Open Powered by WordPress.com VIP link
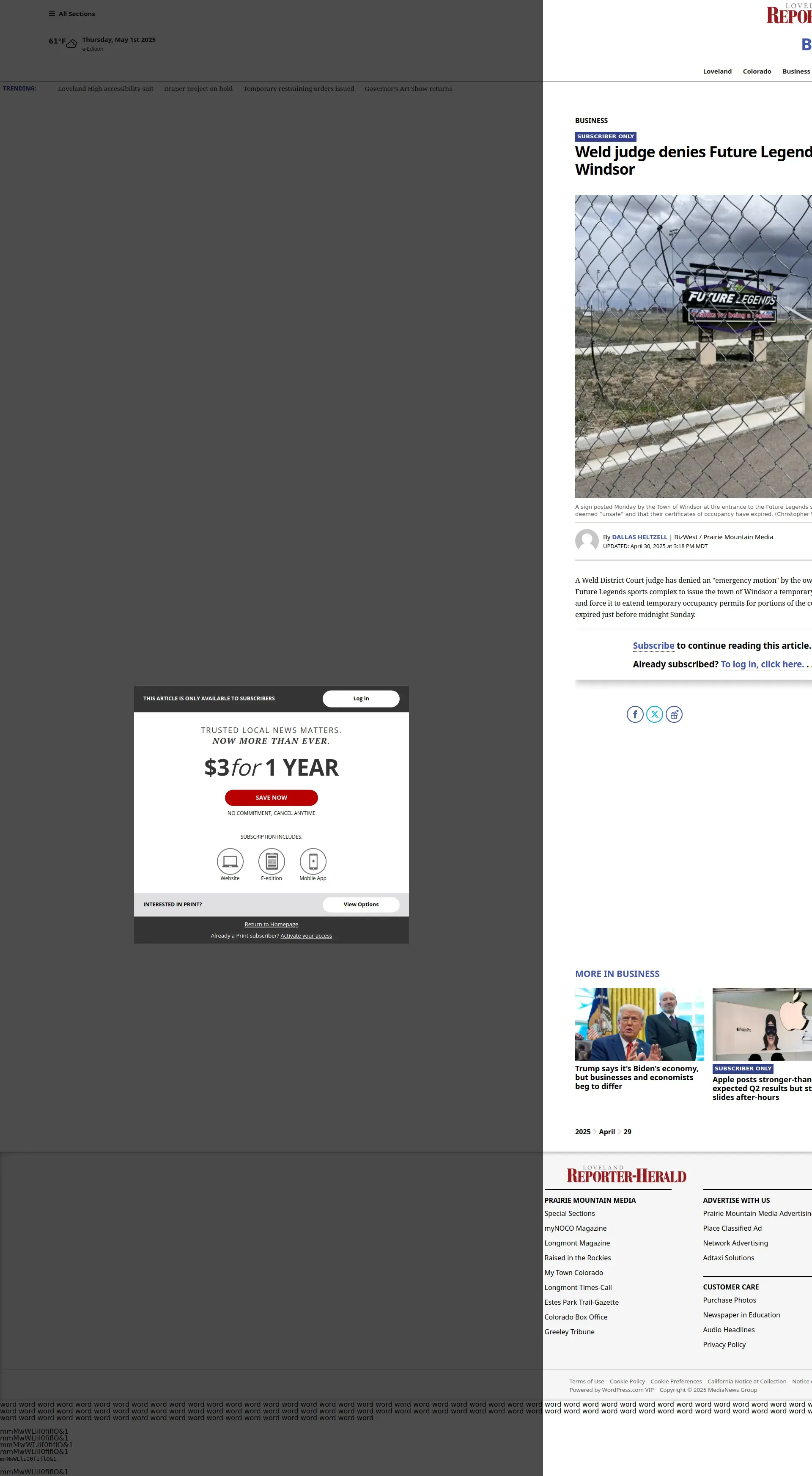This screenshot has height=1476, width=812. (612, 1389)
